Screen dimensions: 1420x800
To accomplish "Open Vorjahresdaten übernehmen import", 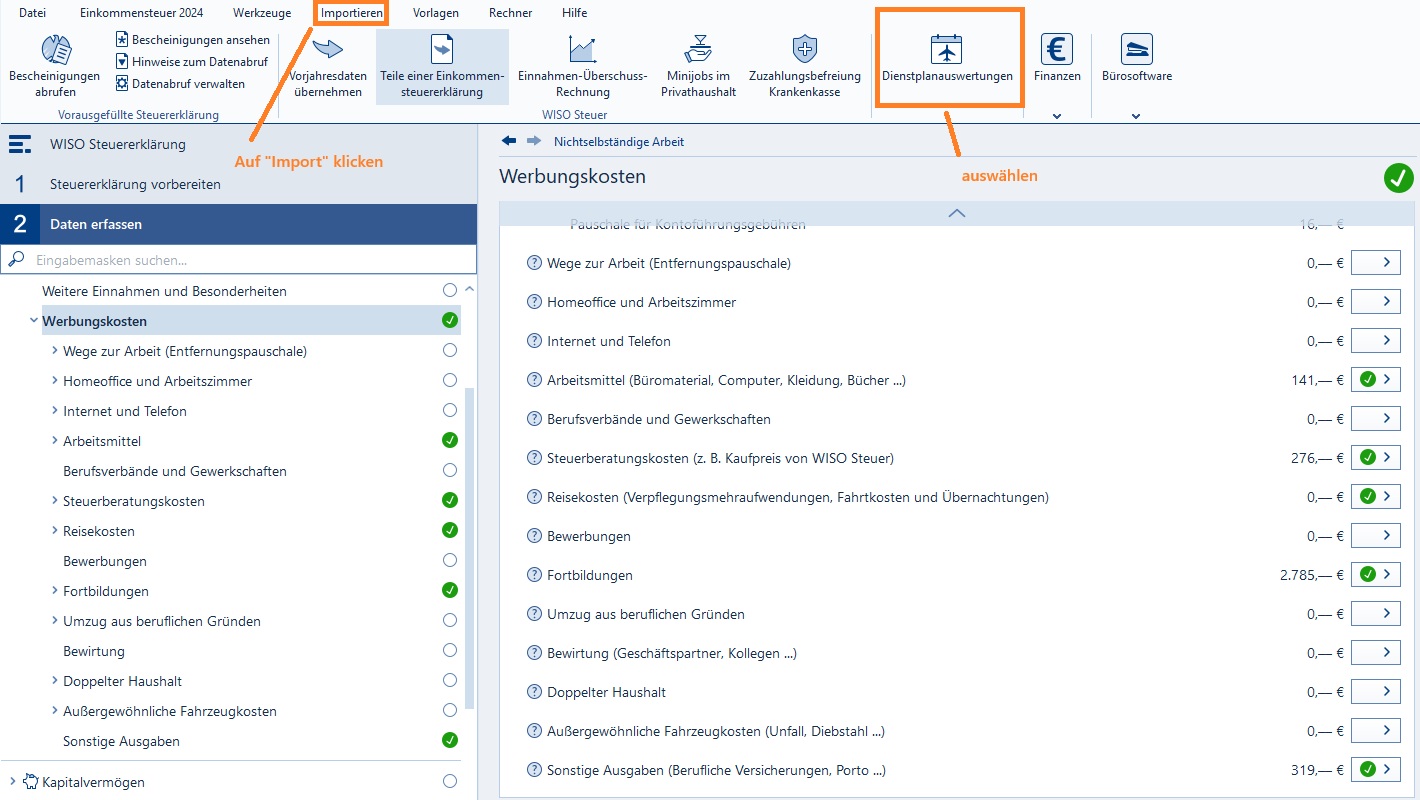I will click(x=328, y=48).
